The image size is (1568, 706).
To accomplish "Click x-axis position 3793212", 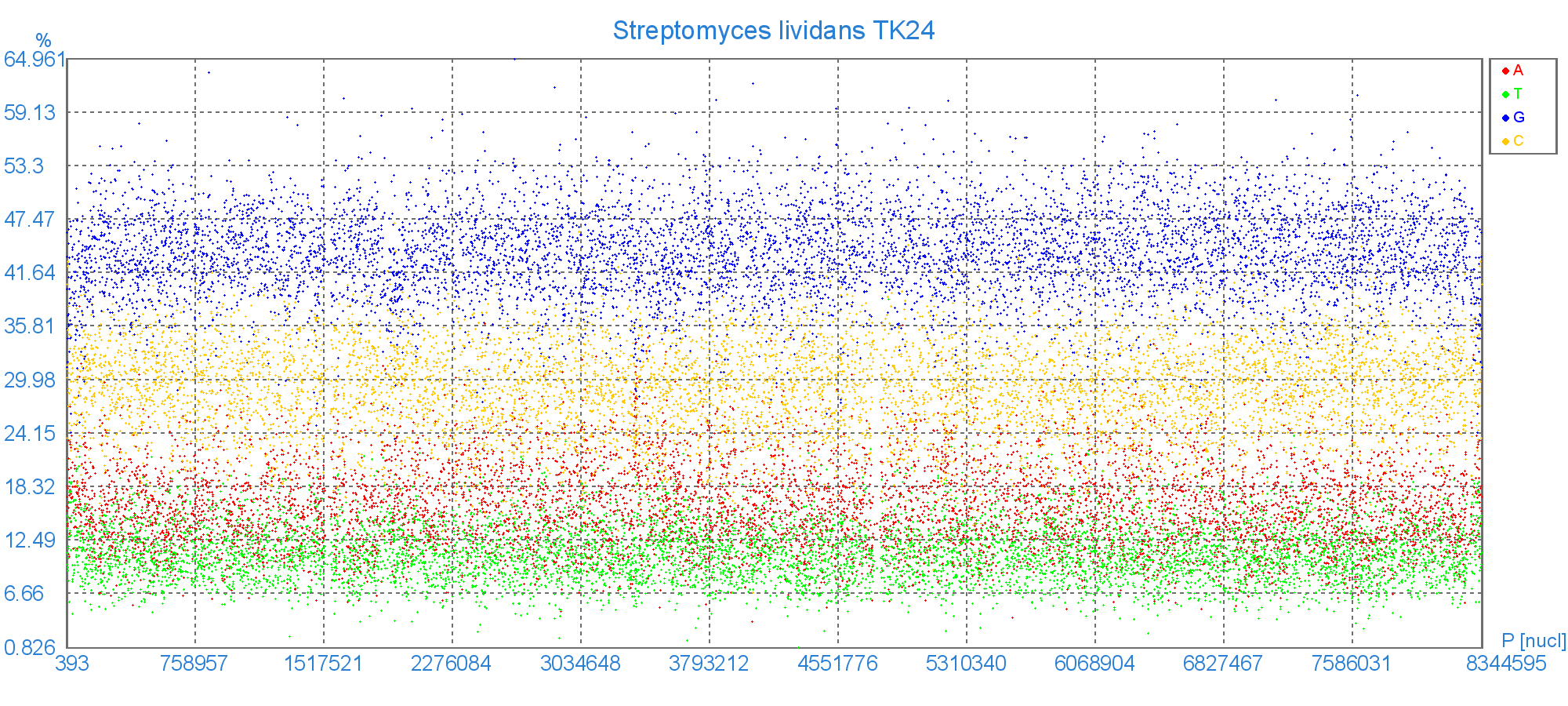I will pos(709,664).
